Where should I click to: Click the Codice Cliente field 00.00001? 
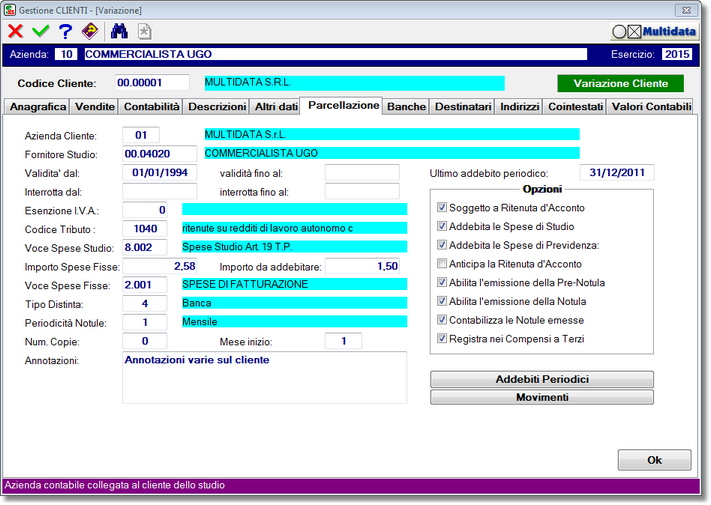152,83
